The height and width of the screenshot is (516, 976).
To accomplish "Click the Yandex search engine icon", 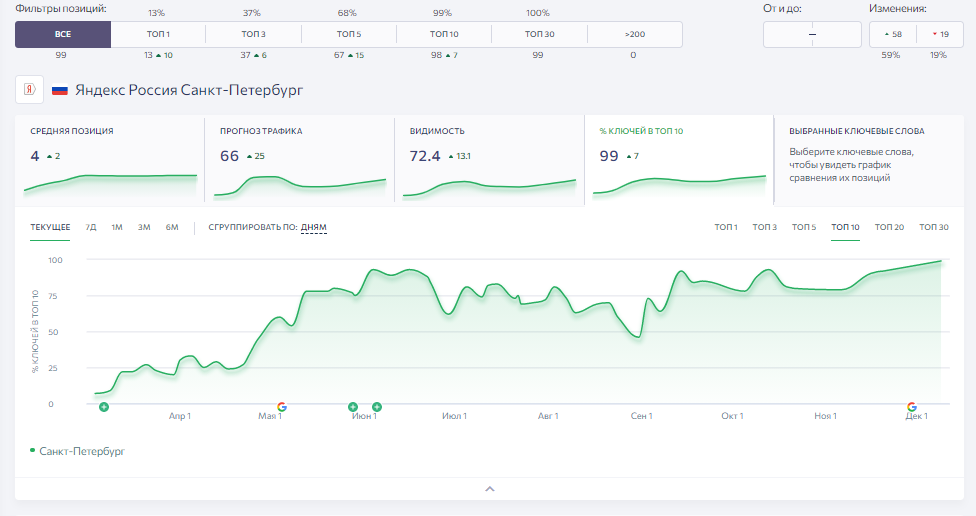I will pyautogui.click(x=29, y=90).
